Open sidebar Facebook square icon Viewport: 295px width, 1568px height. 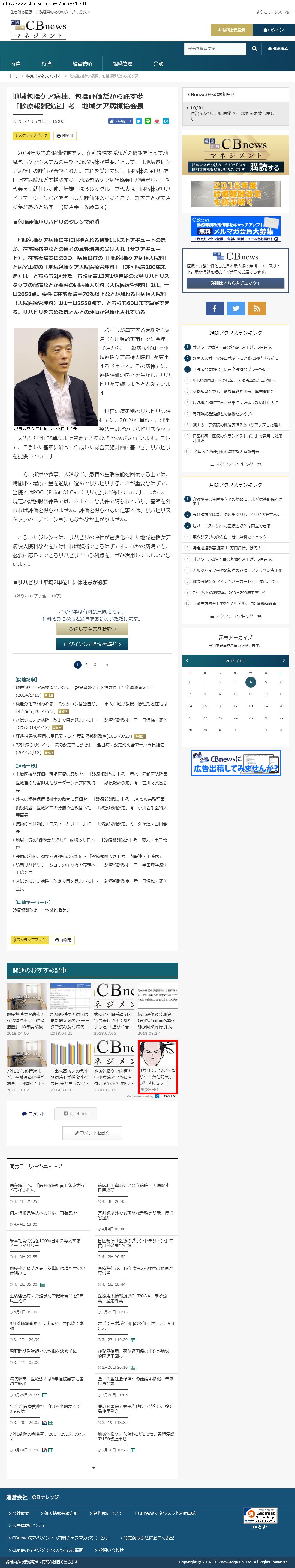[x=214, y=309]
